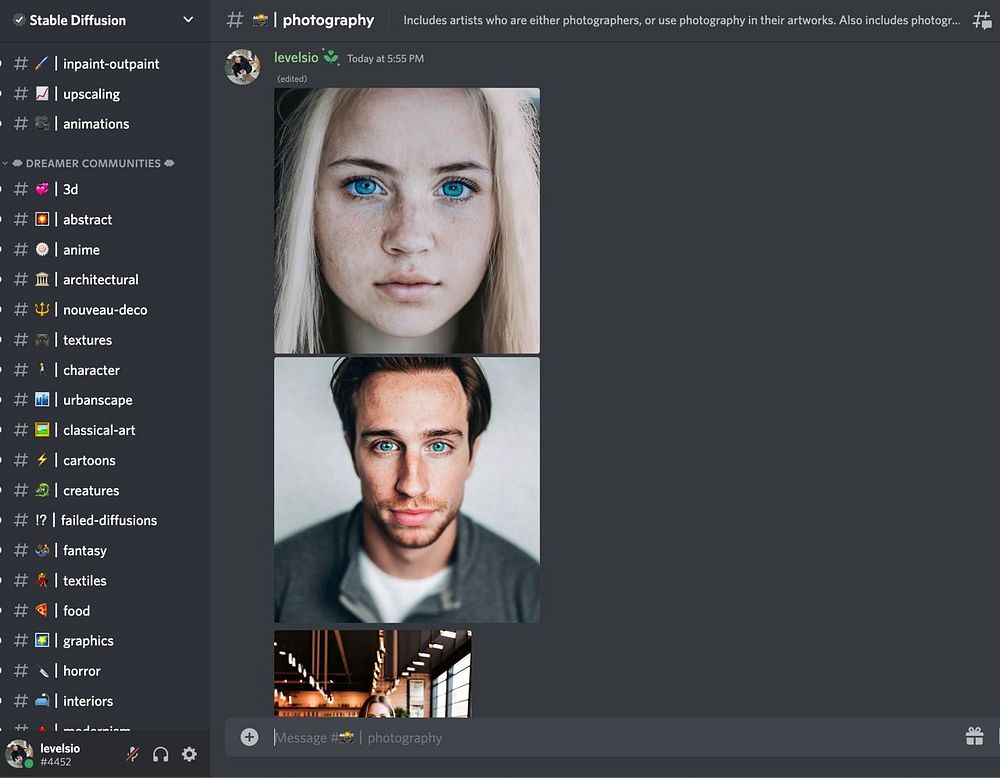The image size is (1000, 778).
Task: Select the urbanscape channel
Action: [x=97, y=400]
